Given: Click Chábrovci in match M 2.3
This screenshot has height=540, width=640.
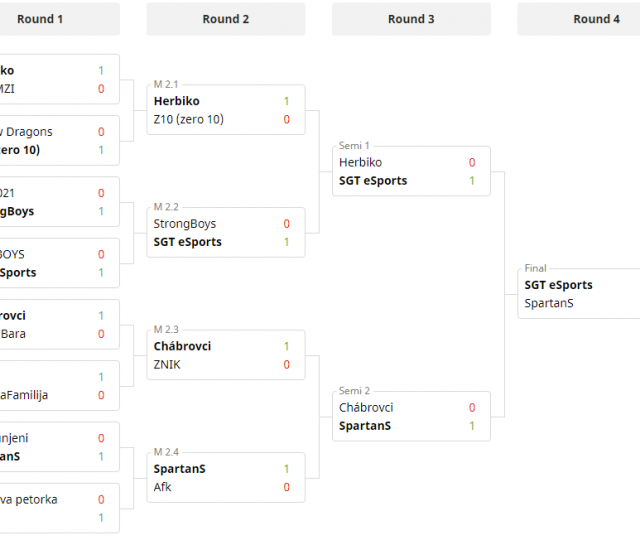Looking at the screenshot, I should [x=183, y=346].
